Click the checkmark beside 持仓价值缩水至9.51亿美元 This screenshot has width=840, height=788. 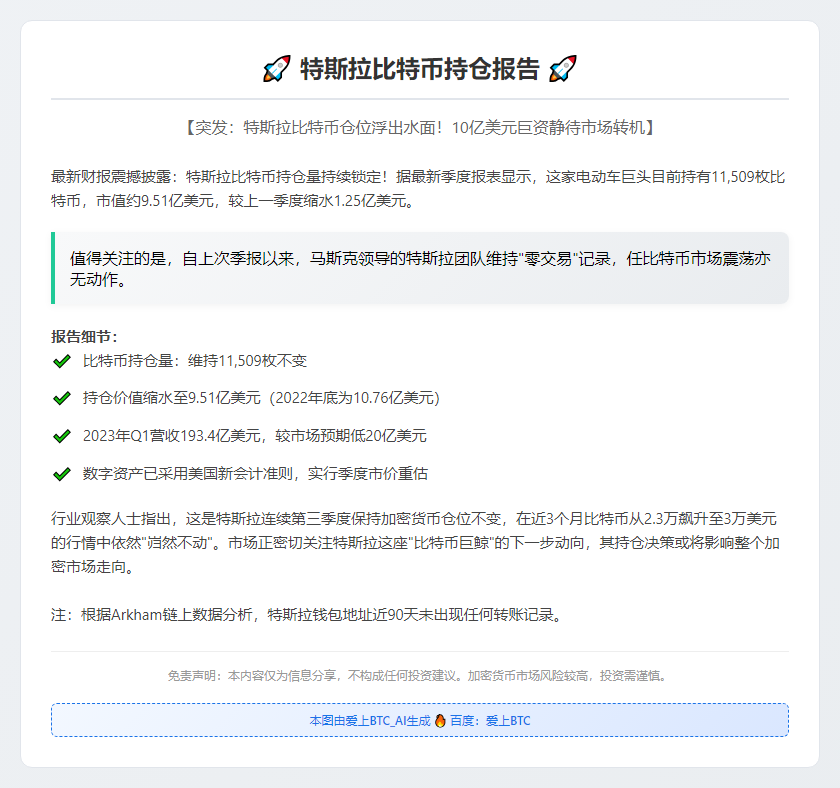(x=62, y=399)
